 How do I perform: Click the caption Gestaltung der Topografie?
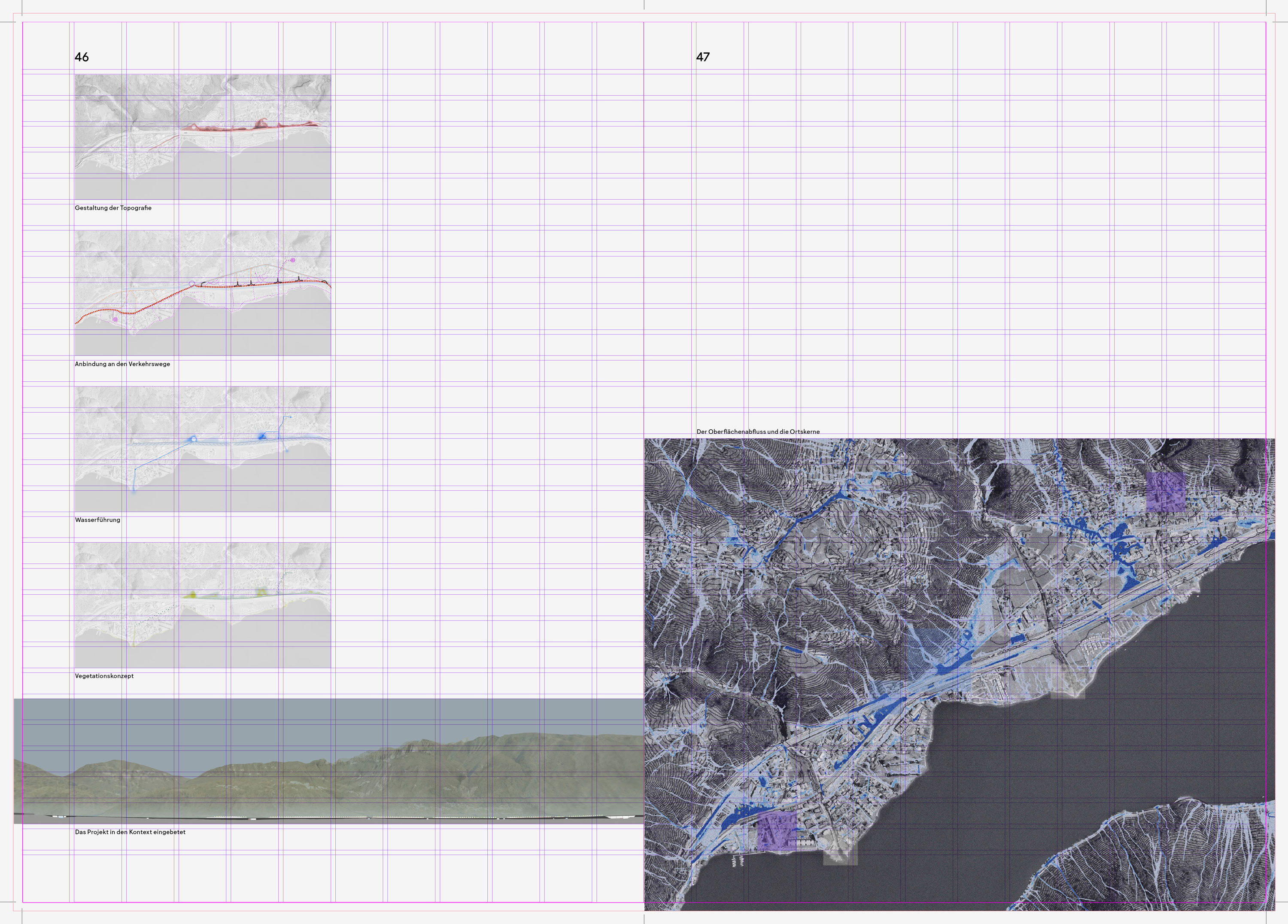click(x=113, y=208)
